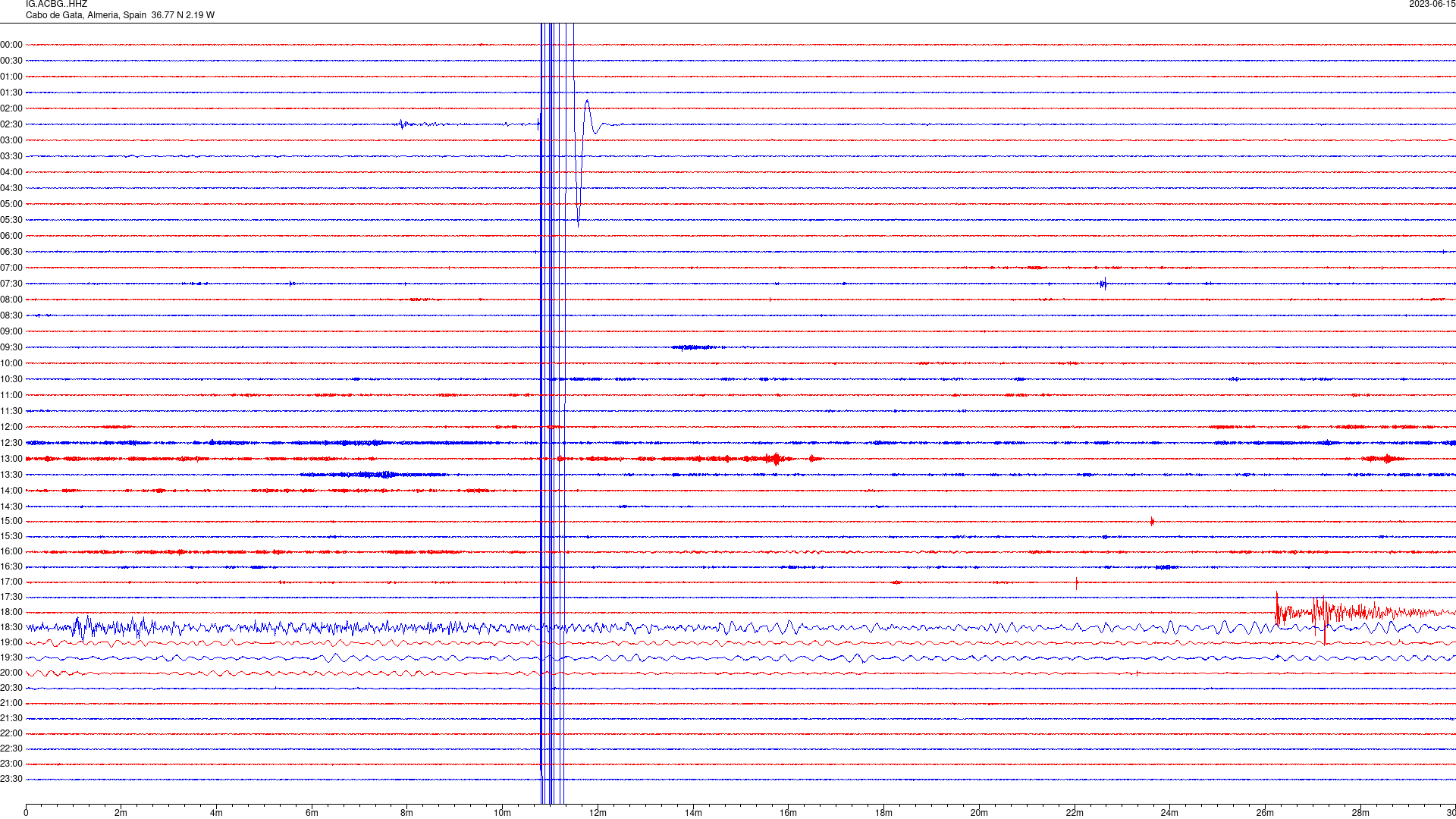
Task: Select the 03:30 time row label
Action: click(x=11, y=156)
